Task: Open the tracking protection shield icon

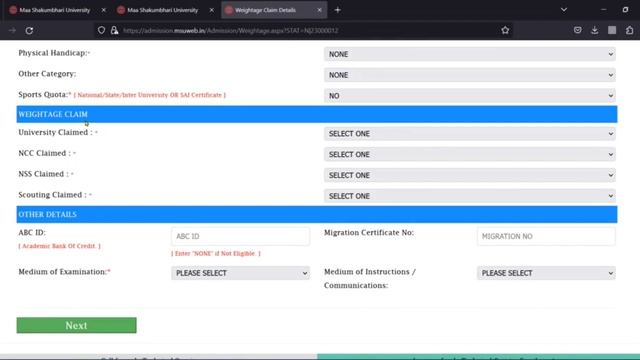Action: click(101, 30)
